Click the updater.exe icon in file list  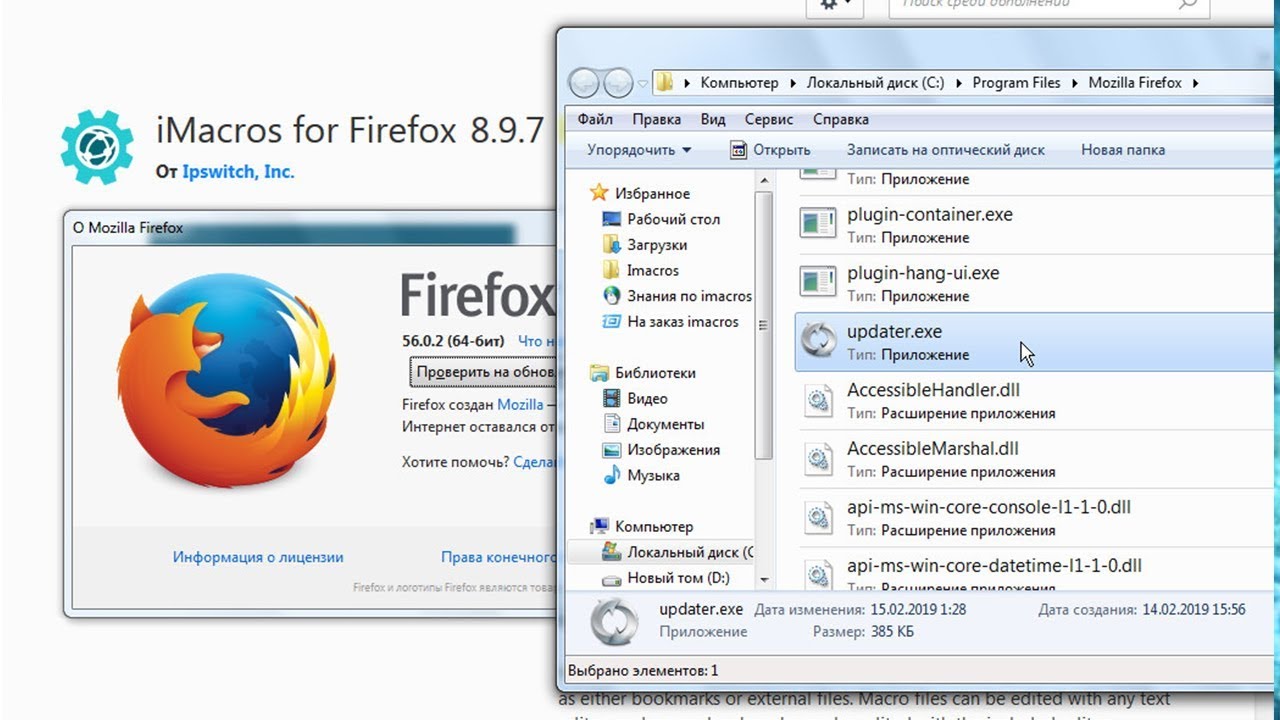point(818,340)
